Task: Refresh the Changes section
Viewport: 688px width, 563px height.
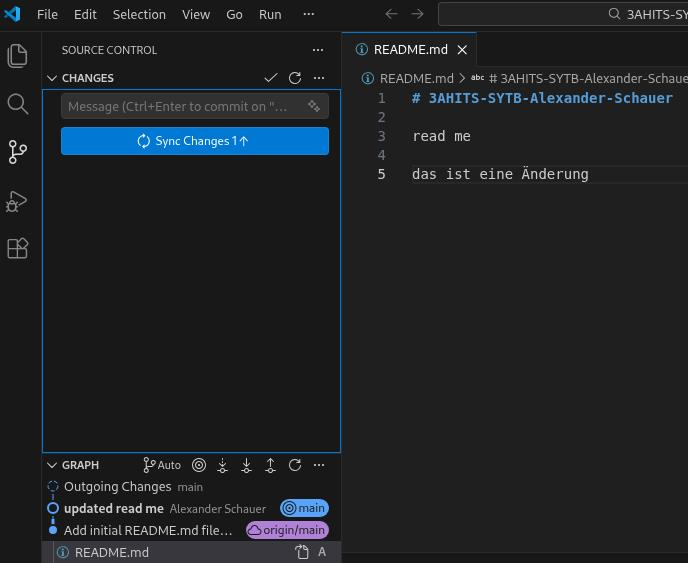Action: pos(295,78)
